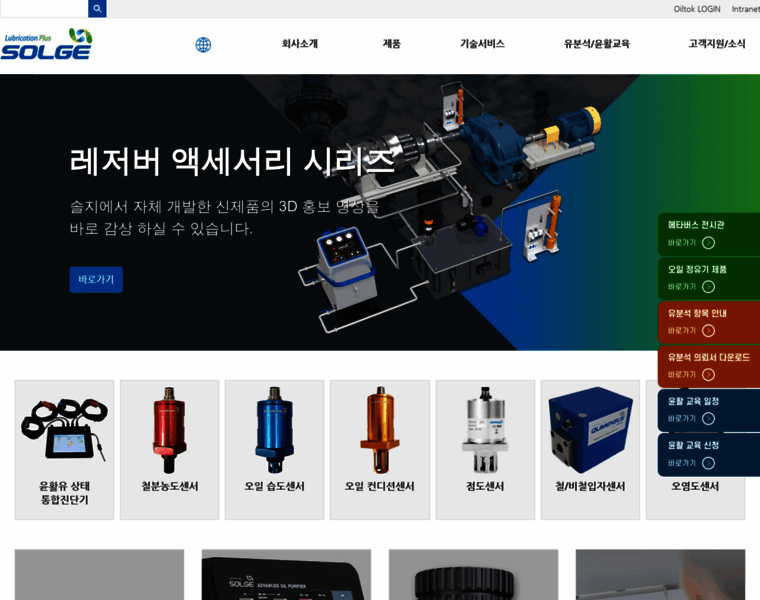760x600 pixels.
Task: Open the 윤활 교육 일정 quick link
Action: click(x=709, y=410)
